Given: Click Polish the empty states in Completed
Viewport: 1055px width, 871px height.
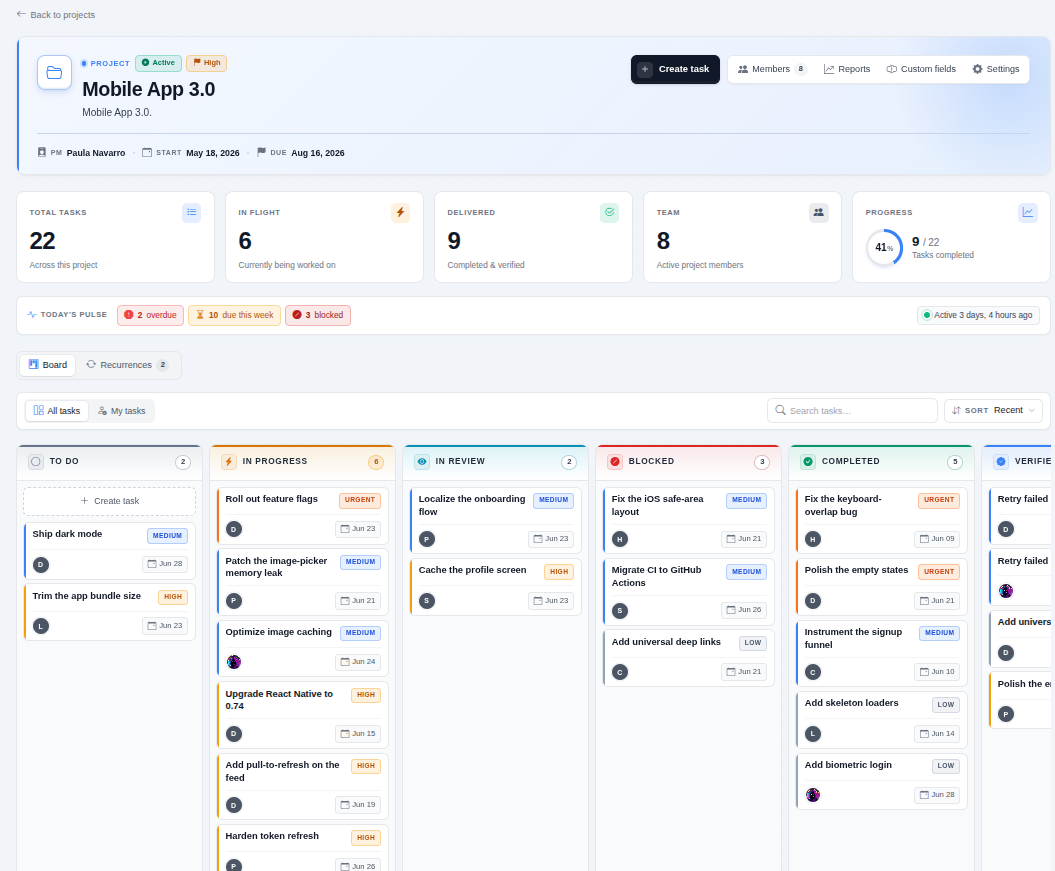Looking at the screenshot, I should (x=857, y=570).
